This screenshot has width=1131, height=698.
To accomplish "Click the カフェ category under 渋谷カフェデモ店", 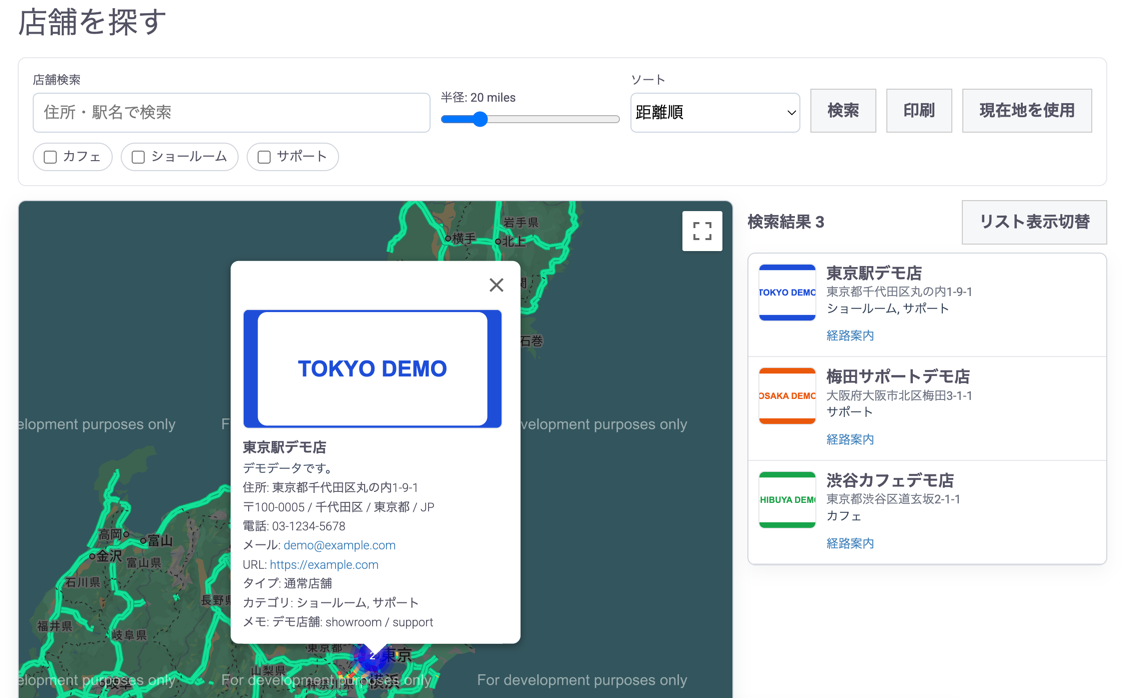I will (844, 516).
